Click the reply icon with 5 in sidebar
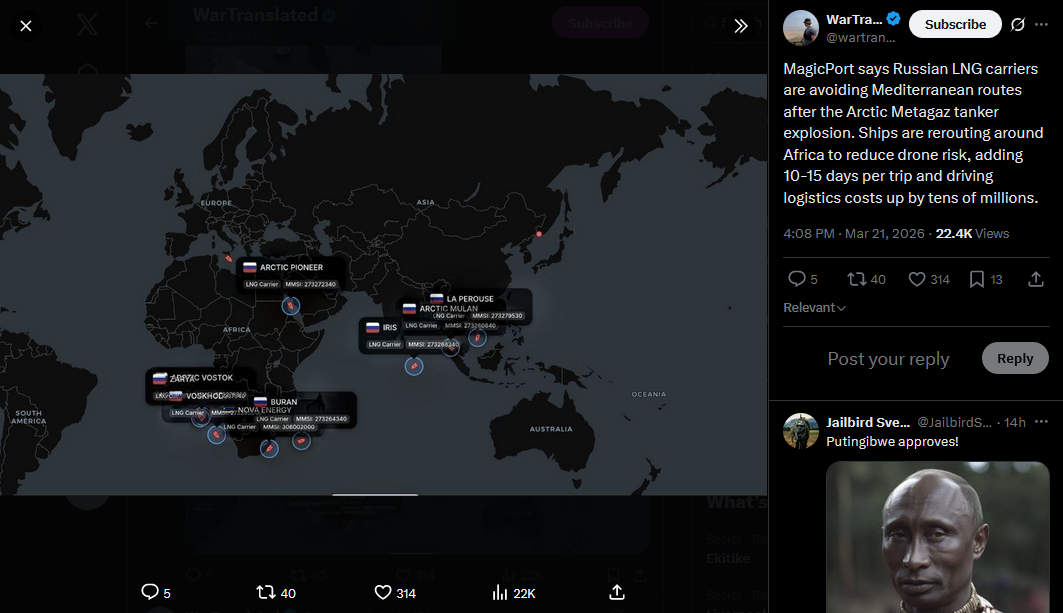This screenshot has width=1063, height=613. click(803, 279)
